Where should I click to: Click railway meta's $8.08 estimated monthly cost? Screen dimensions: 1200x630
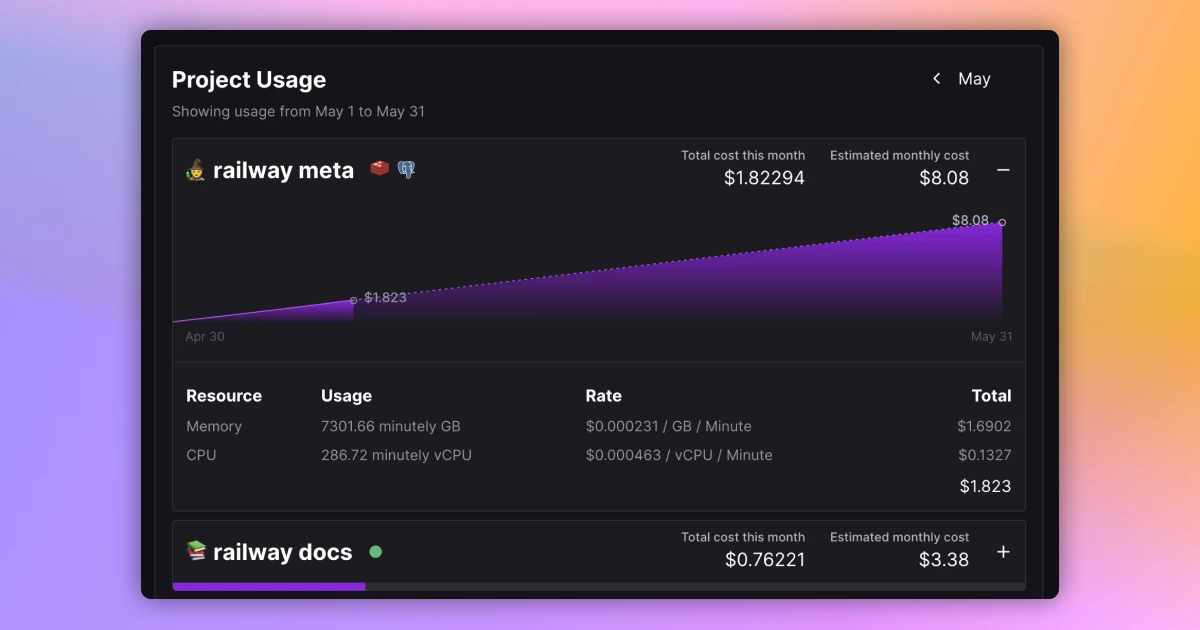944,178
